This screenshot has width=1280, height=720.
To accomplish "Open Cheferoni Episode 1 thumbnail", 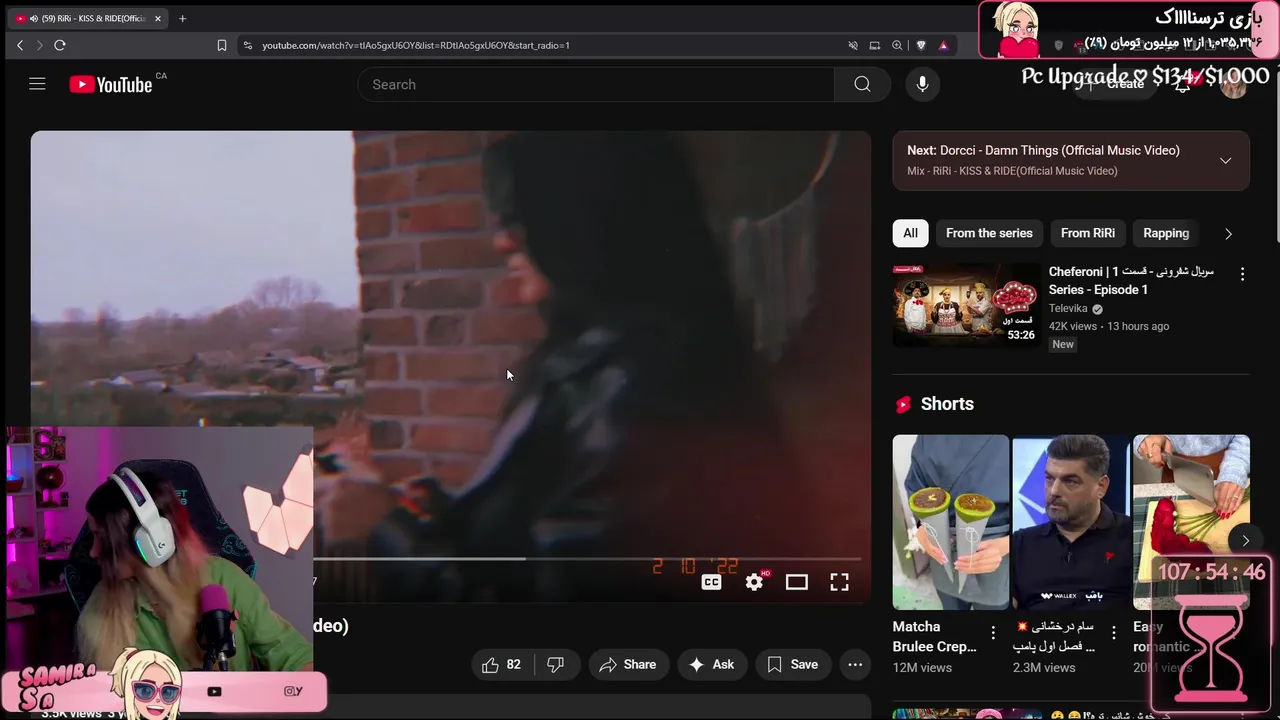I will coord(967,305).
